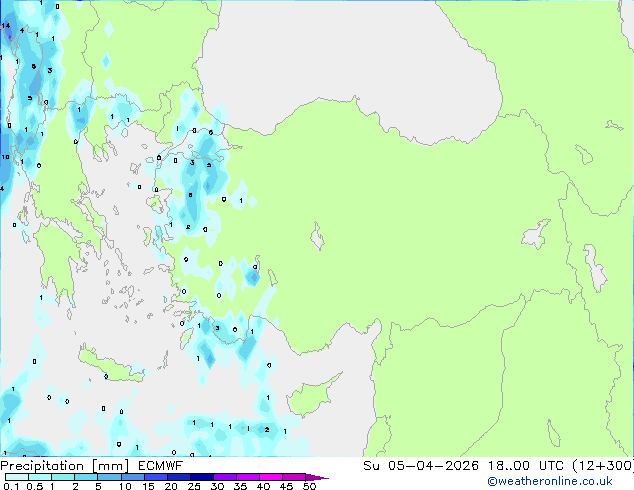The width and height of the screenshot is (634, 490).
Task: Click the purple arrow tip above 50 mm
Action: (317, 477)
